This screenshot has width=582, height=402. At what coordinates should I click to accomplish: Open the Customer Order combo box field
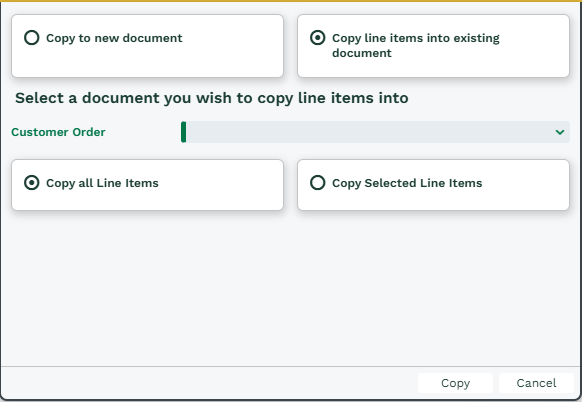click(375, 132)
